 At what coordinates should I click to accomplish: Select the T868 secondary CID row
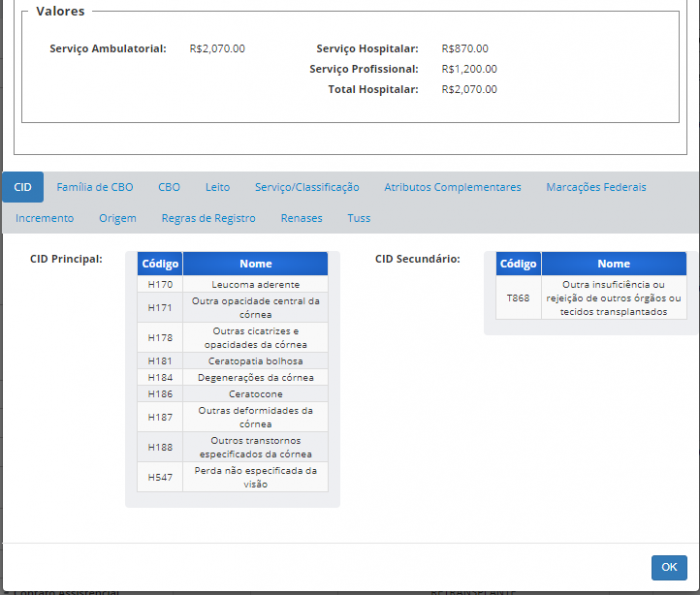click(x=591, y=298)
